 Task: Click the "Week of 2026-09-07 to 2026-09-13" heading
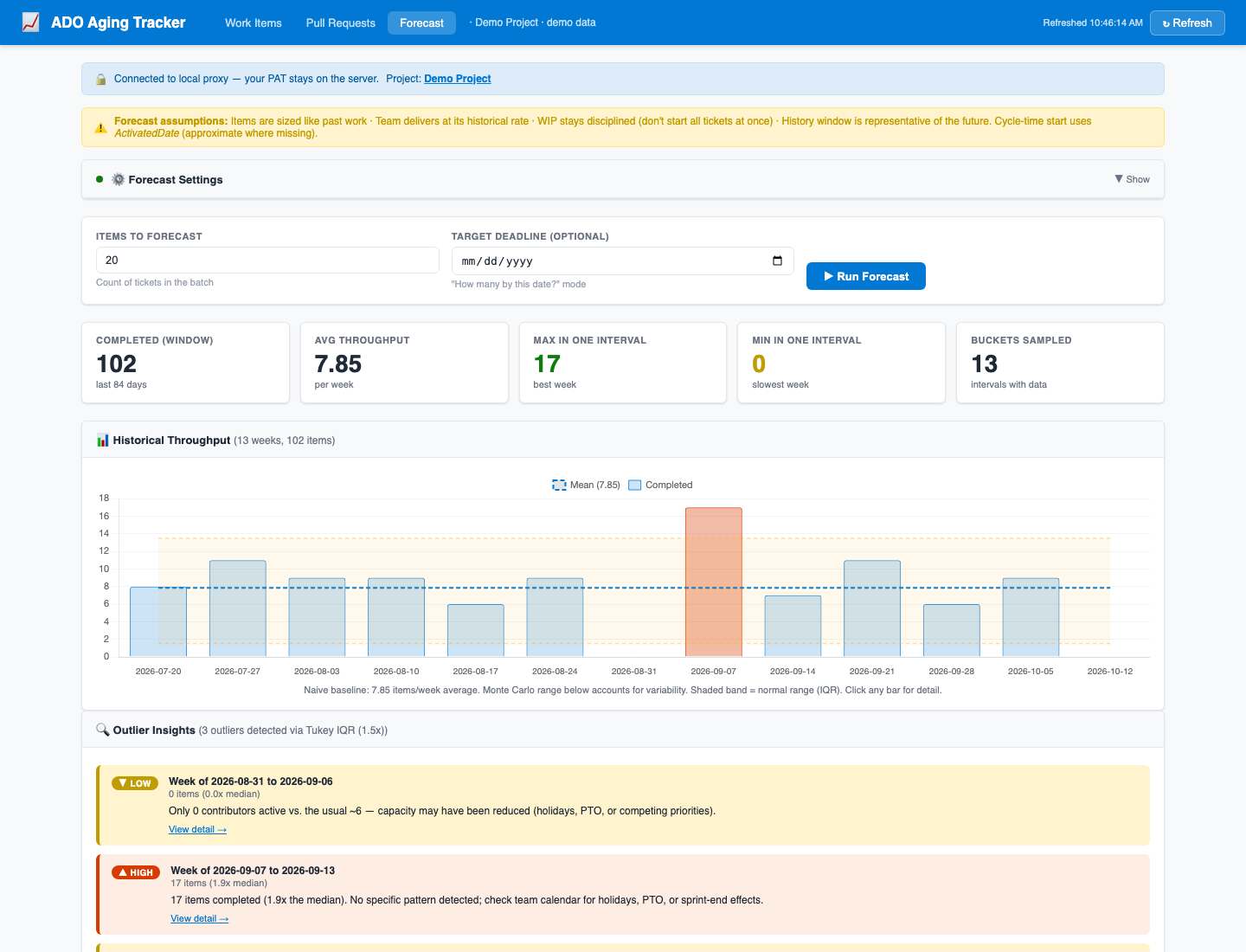253,871
